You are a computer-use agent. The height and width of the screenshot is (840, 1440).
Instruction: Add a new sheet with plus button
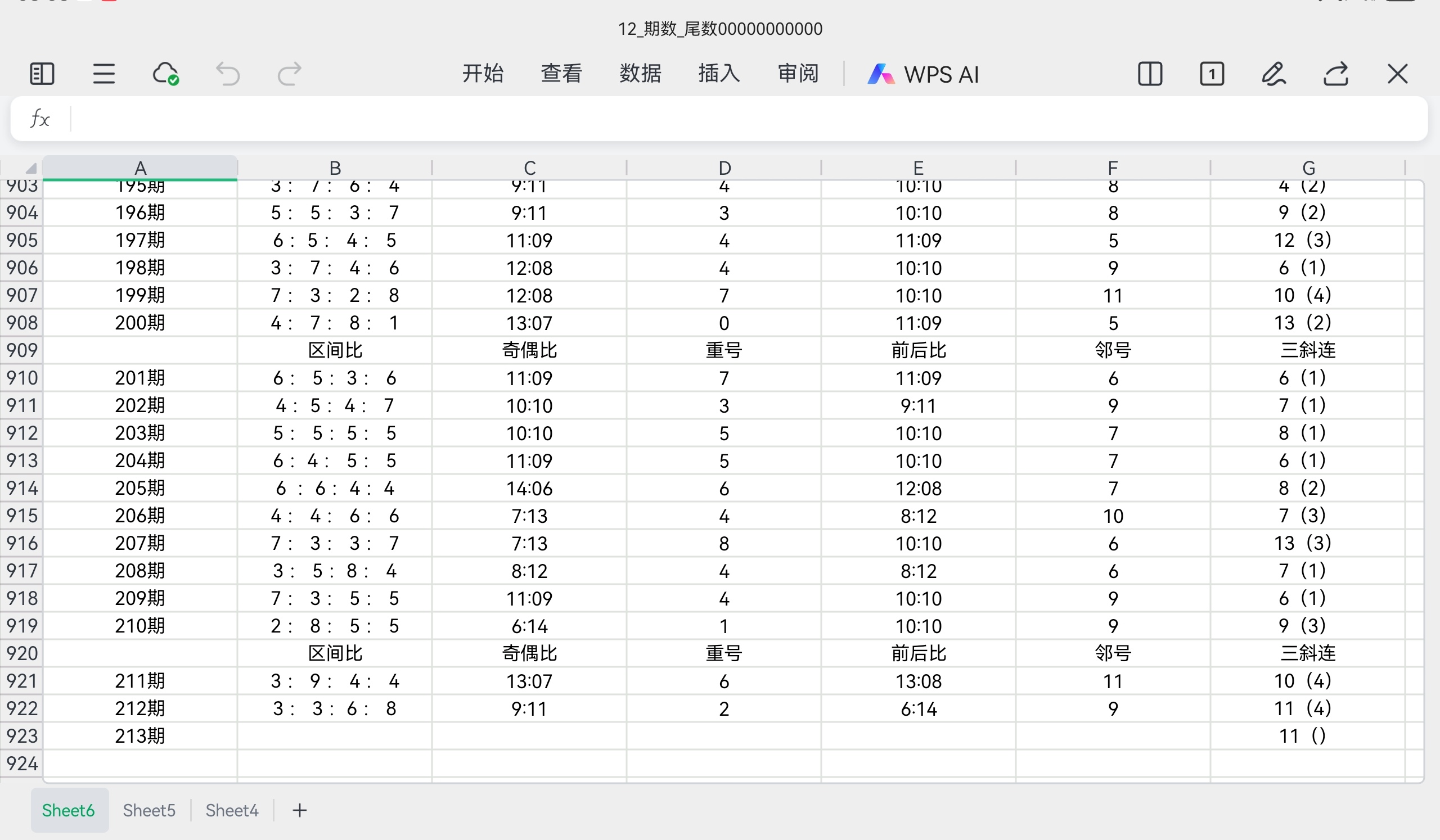(299, 810)
